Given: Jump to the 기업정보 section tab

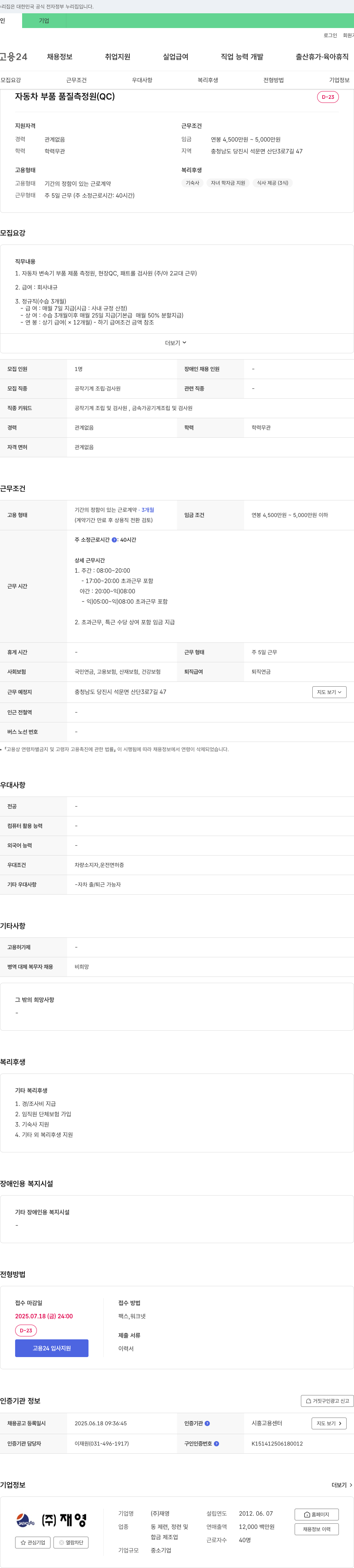Looking at the screenshot, I should click(x=339, y=80).
